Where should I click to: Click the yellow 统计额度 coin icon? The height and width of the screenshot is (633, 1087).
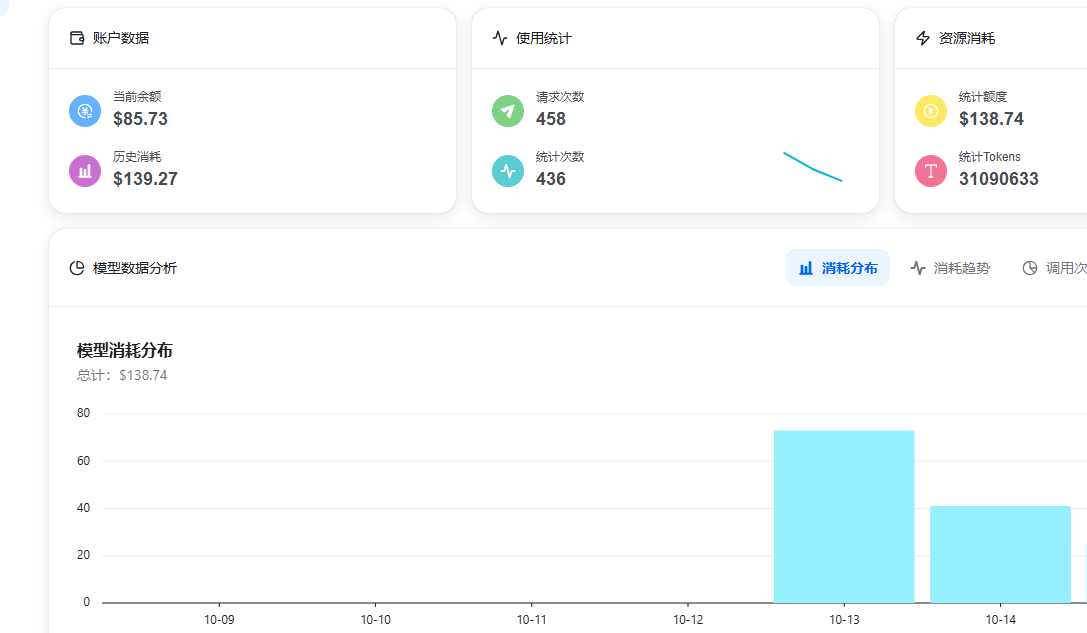[931, 111]
